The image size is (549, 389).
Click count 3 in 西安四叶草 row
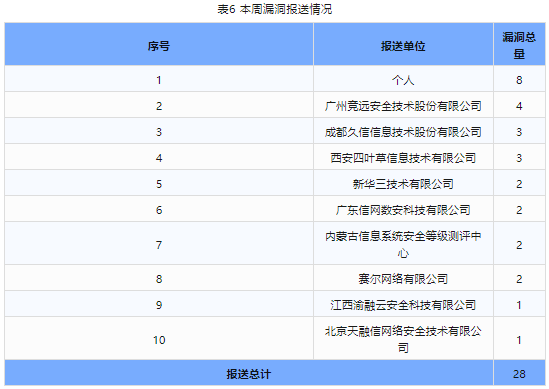[x=519, y=158]
